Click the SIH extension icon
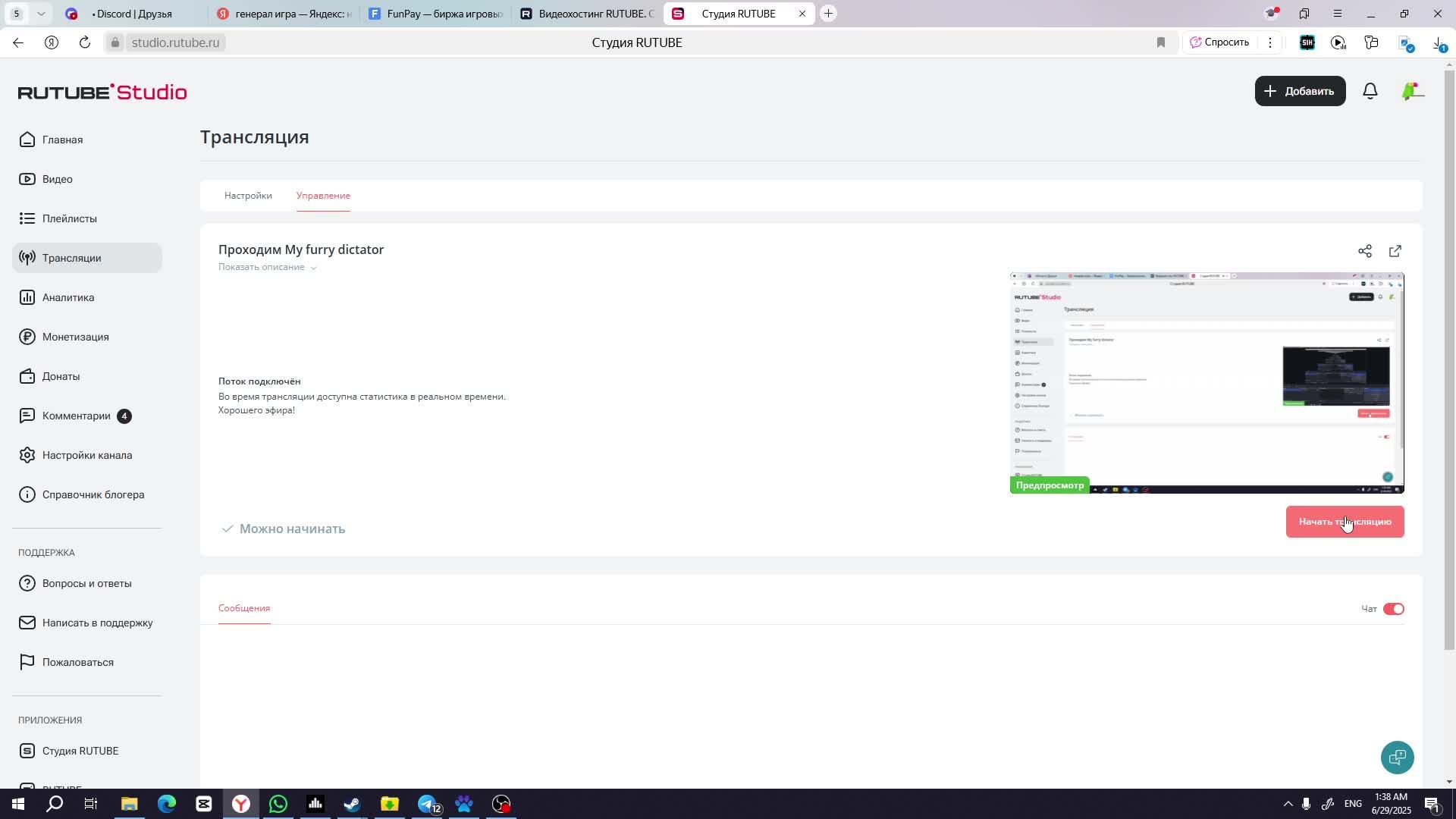This screenshot has width=1456, height=819. tap(1307, 42)
